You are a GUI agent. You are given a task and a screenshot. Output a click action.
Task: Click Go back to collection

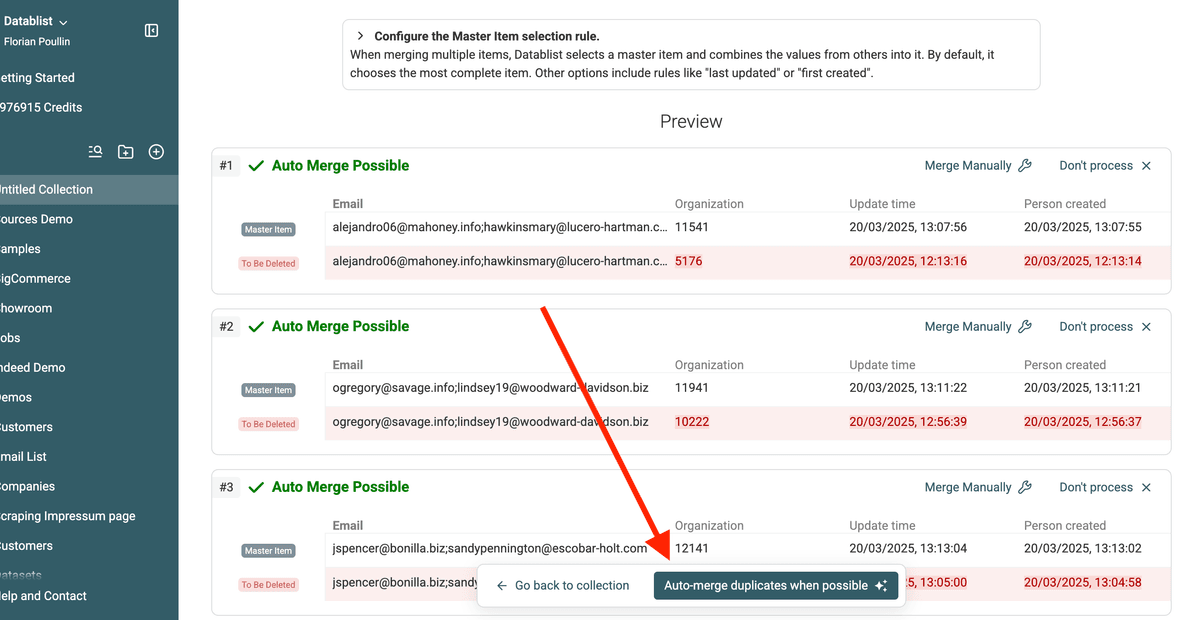pos(562,586)
